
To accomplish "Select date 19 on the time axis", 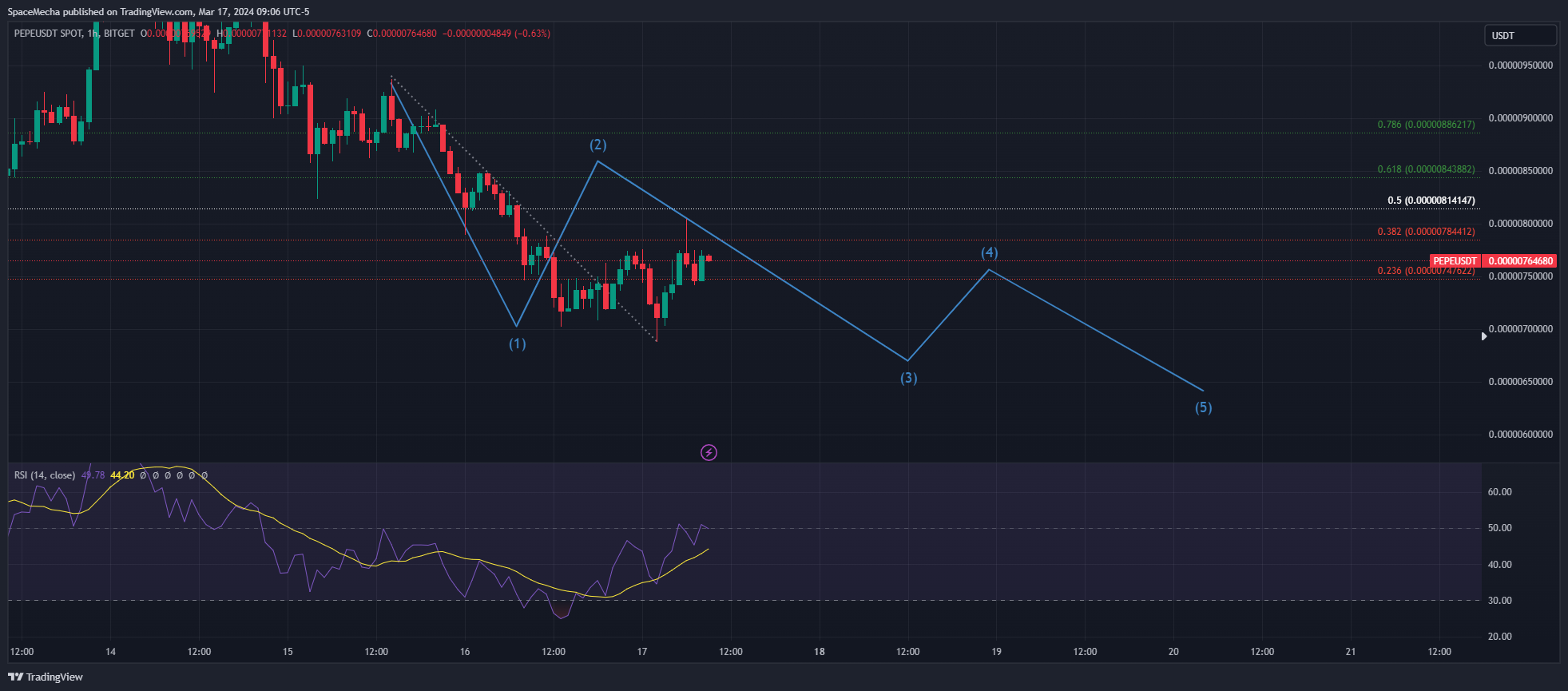I will click(x=997, y=652).
